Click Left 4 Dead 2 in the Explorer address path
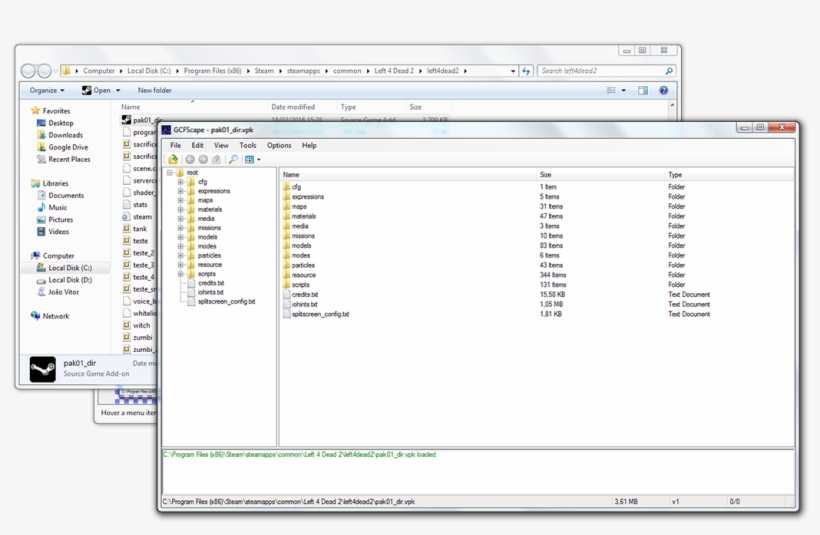This screenshot has height=535, width=820. coord(394,71)
